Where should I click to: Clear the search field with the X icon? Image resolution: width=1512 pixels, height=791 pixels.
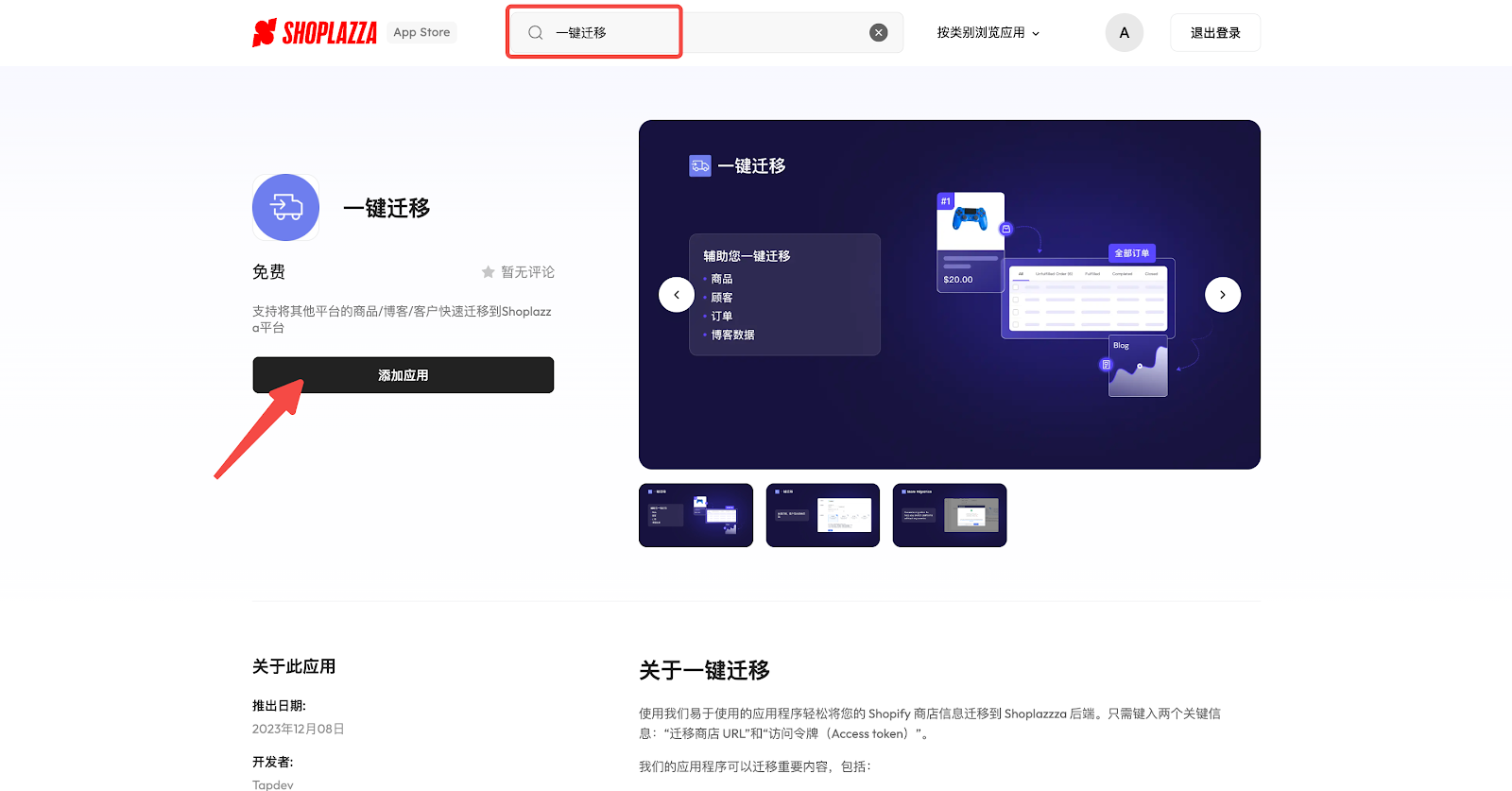point(879,32)
